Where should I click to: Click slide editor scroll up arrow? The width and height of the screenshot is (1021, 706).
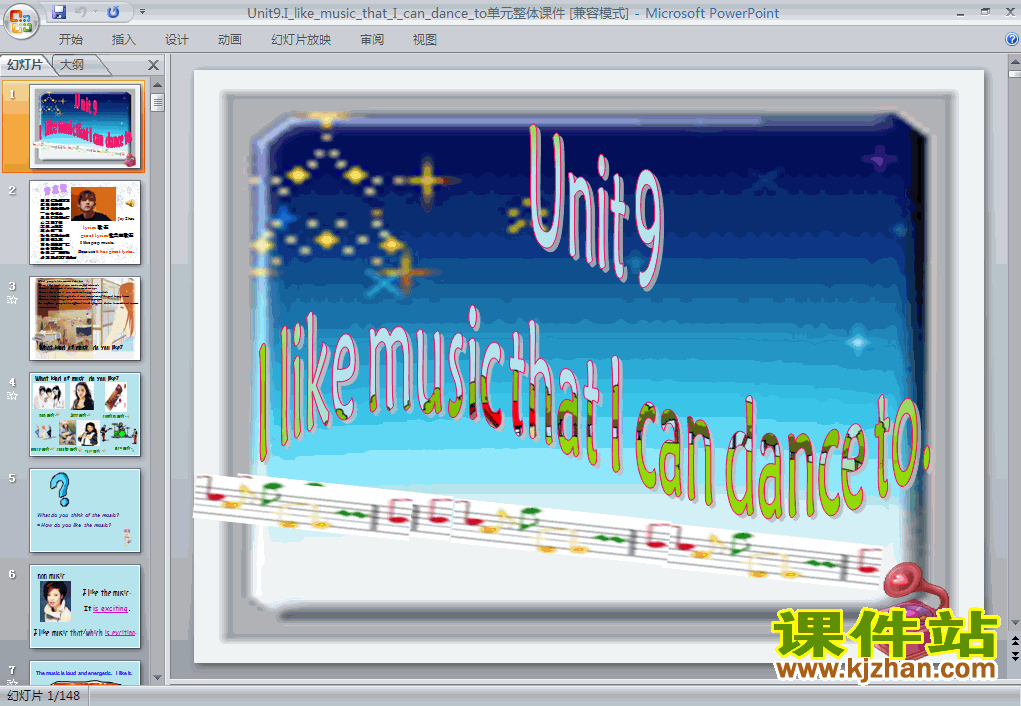coord(1014,63)
